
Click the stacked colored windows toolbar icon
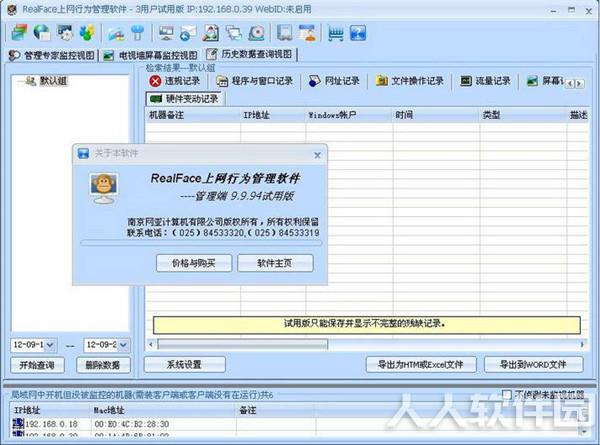(x=19, y=33)
